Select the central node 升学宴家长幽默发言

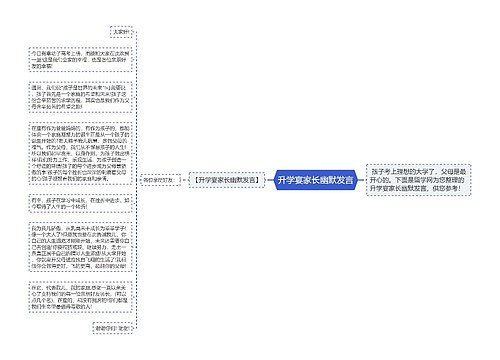315,180
